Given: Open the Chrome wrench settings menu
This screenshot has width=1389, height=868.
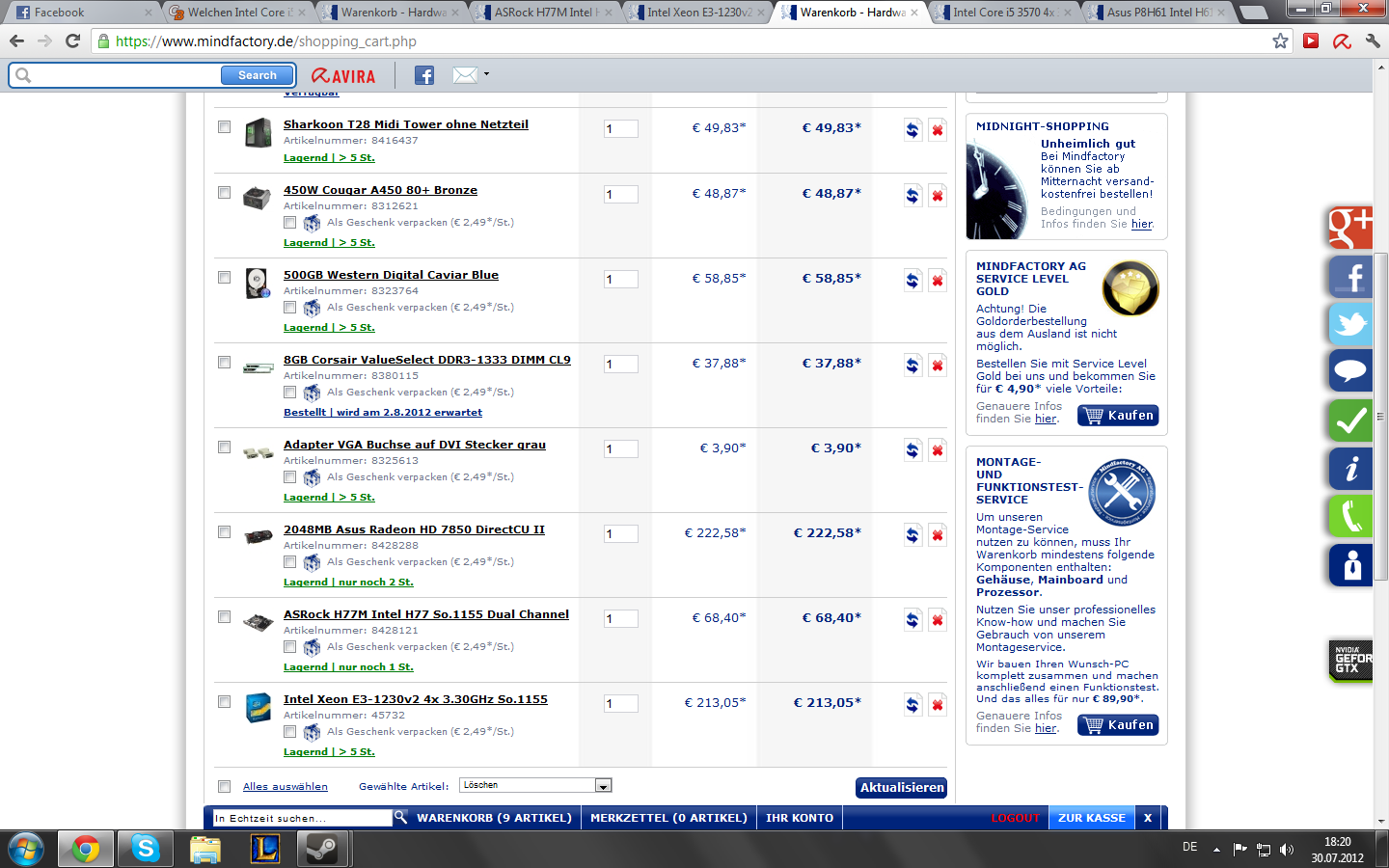Looking at the screenshot, I should click(x=1372, y=41).
